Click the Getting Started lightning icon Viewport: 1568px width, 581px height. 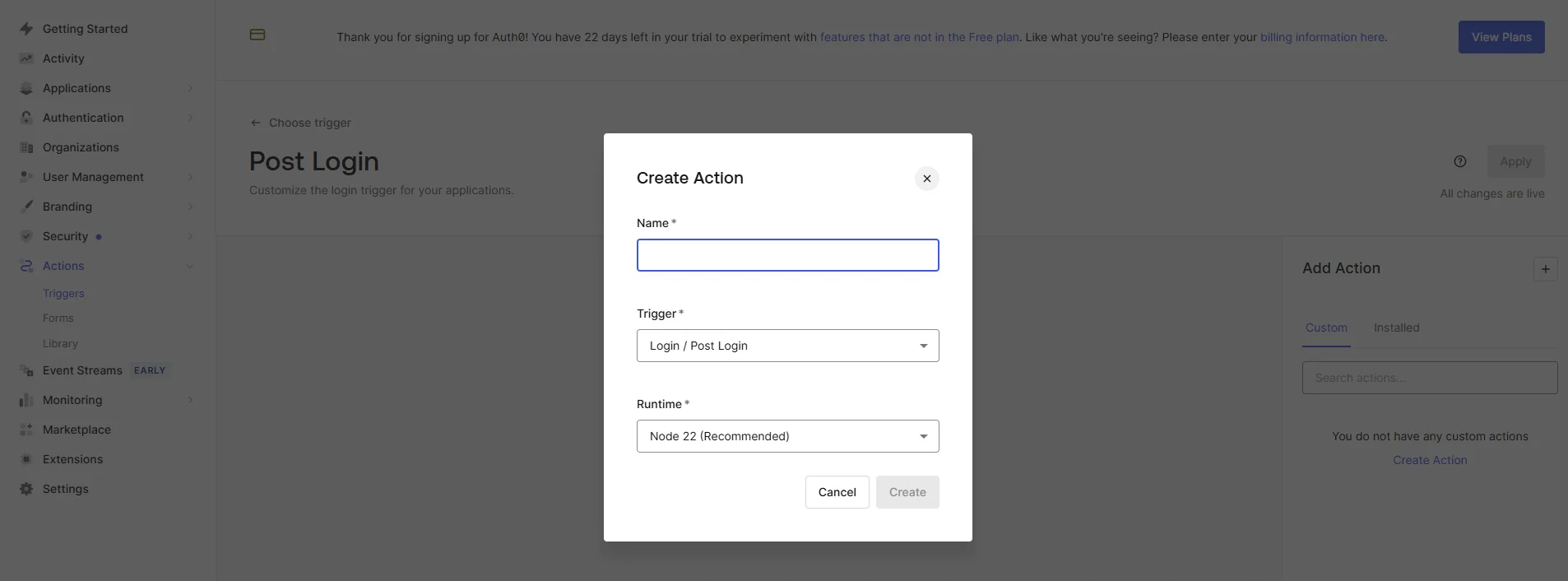tap(26, 29)
